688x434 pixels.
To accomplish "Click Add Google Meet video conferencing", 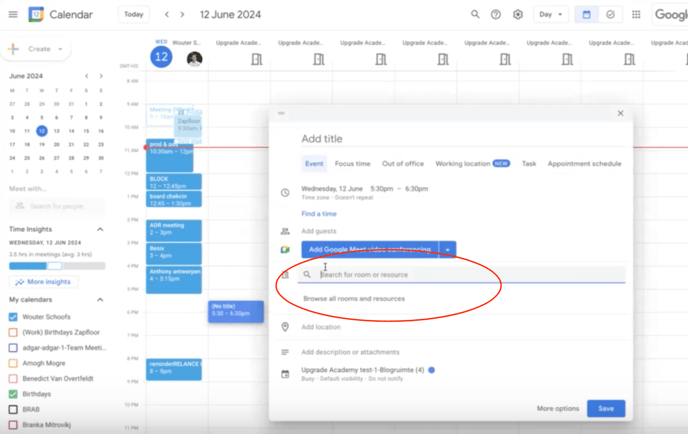I will pyautogui.click(x=370, y=250).
